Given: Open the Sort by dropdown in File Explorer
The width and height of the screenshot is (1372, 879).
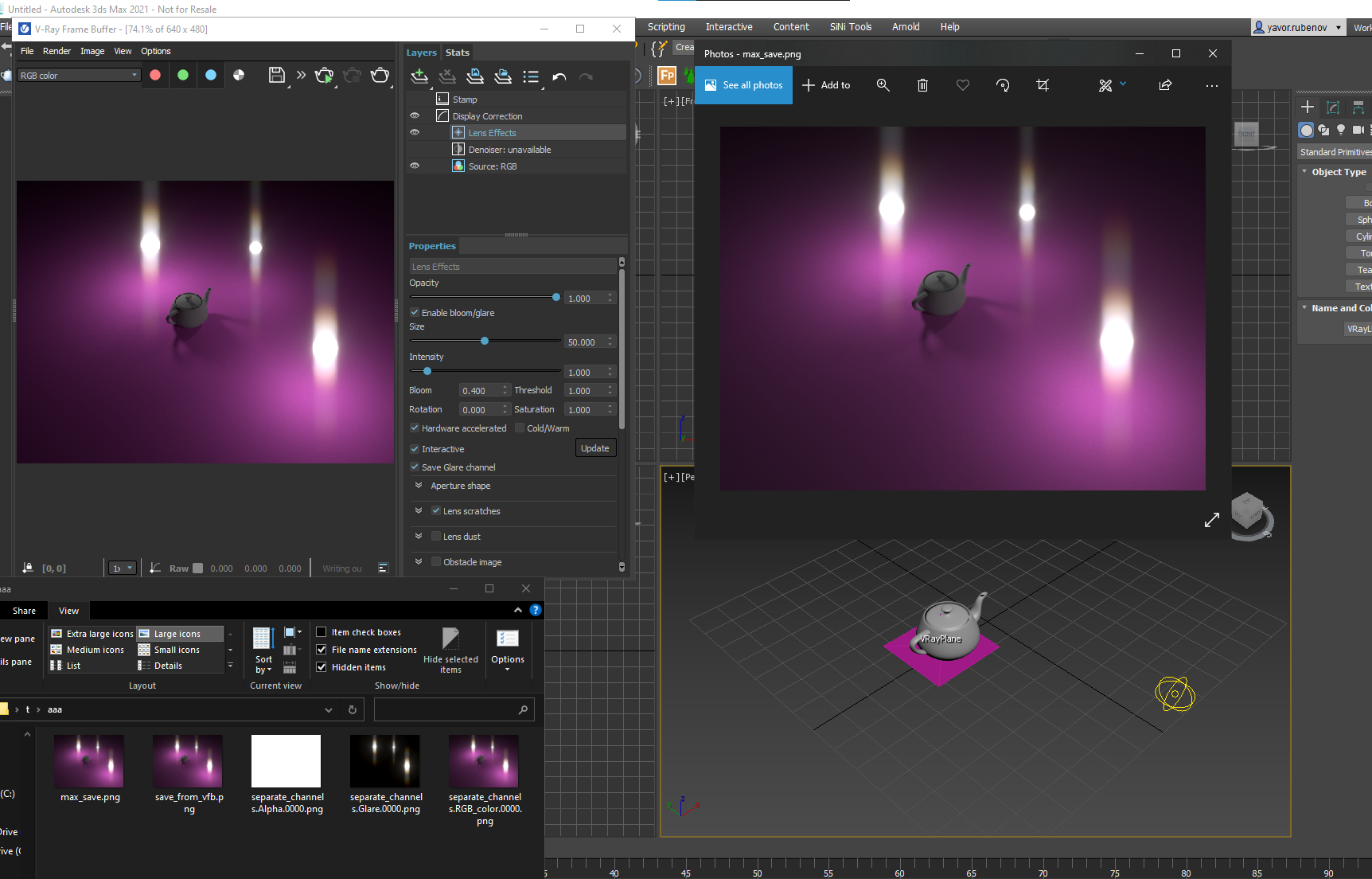Looking at the screenshot, I should (263, 650).
